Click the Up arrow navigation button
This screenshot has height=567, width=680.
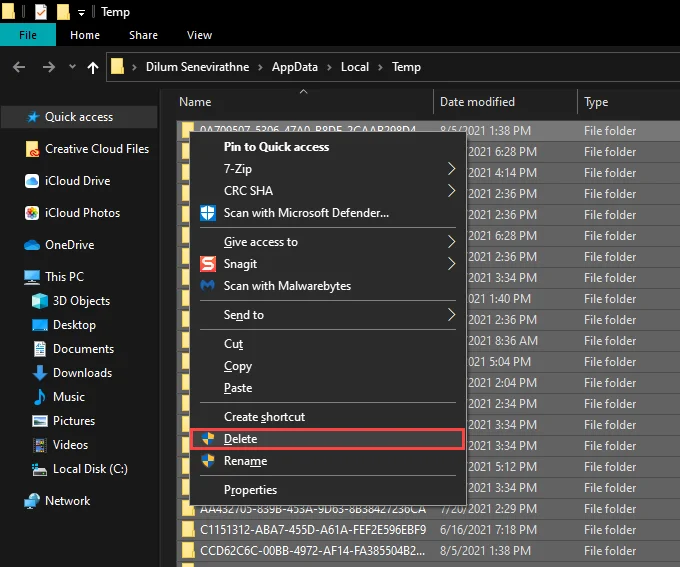[x=93, y=67]
